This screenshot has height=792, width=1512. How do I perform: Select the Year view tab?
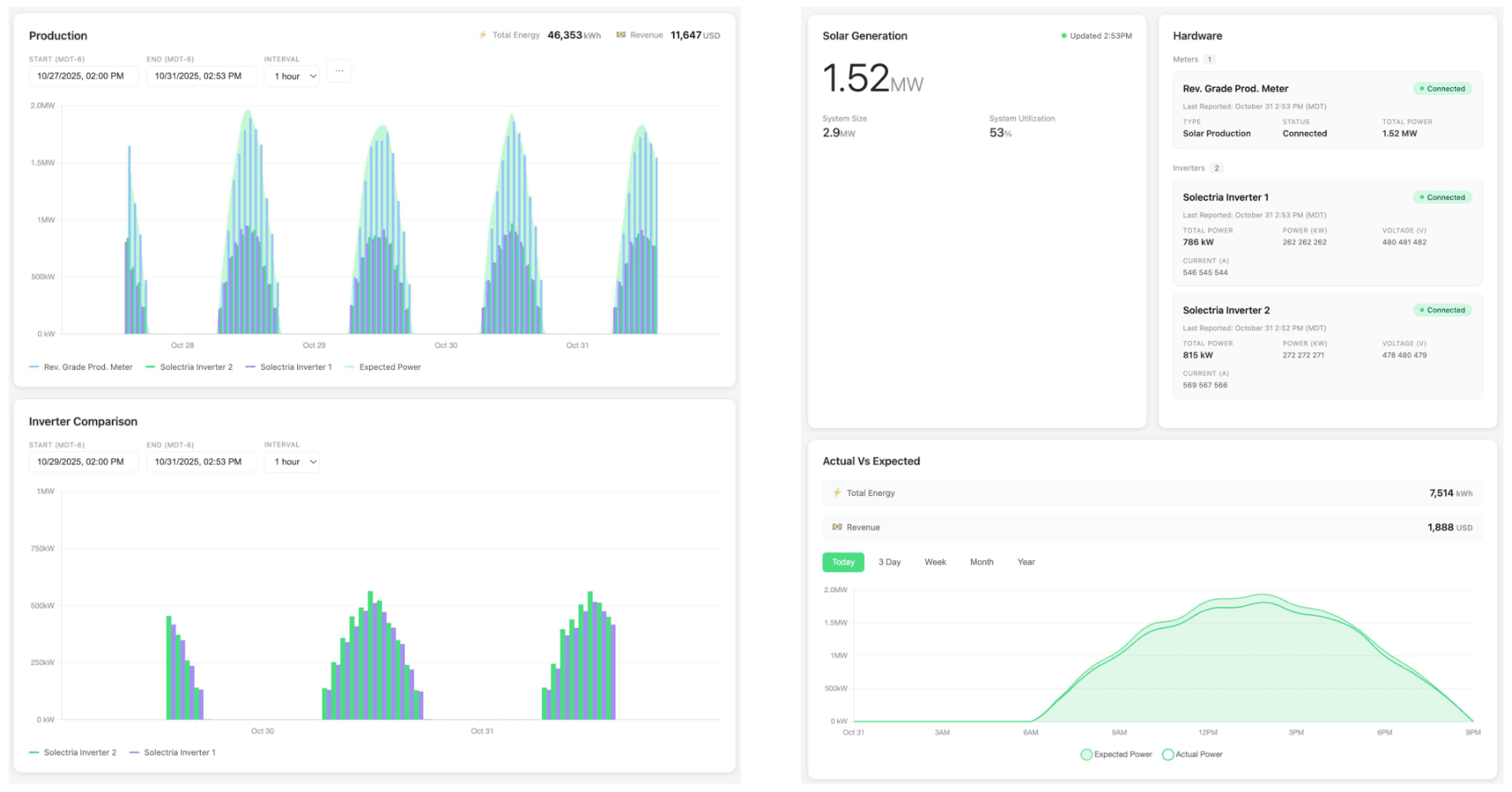click(1026, 562)
